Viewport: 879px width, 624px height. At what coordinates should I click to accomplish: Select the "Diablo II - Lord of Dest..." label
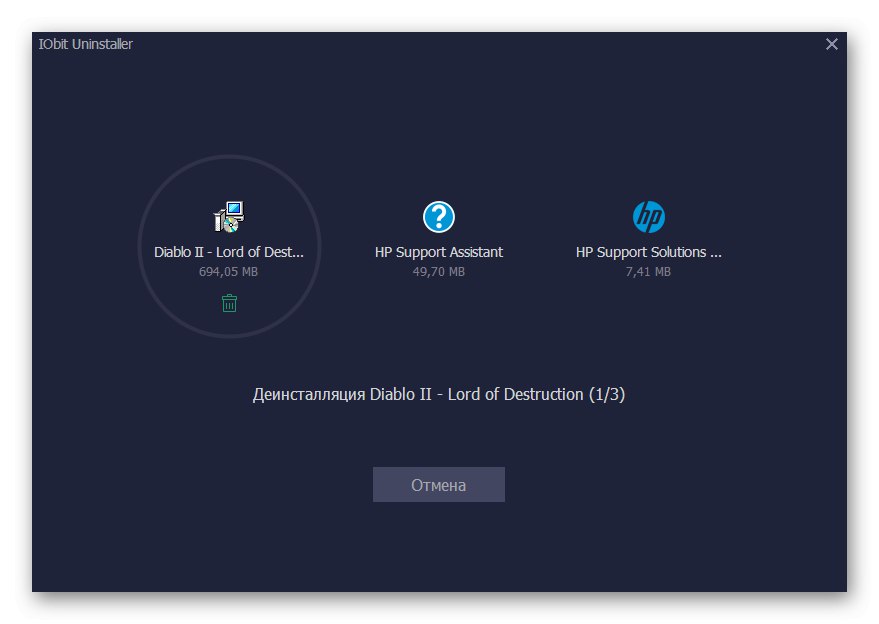pyautogui.click(x=229, y=252)
